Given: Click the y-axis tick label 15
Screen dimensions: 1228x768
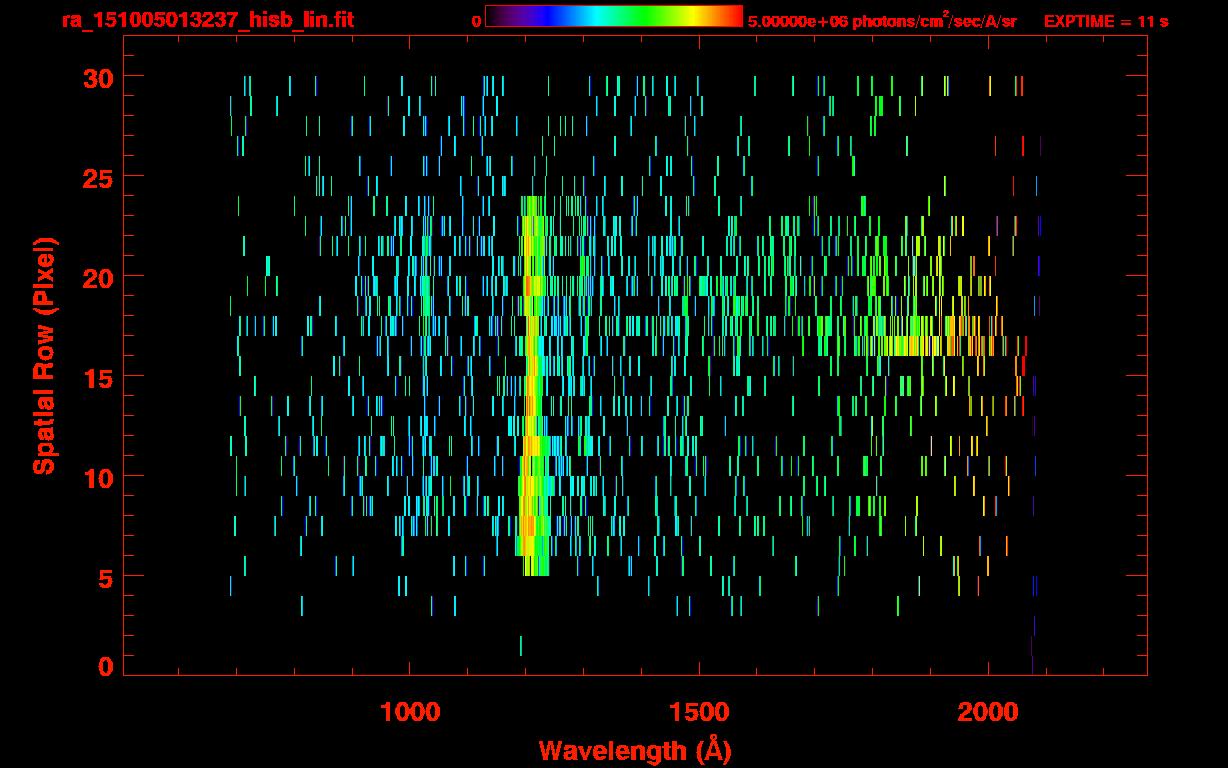Looking at the screenshot, I should (97, 377).
